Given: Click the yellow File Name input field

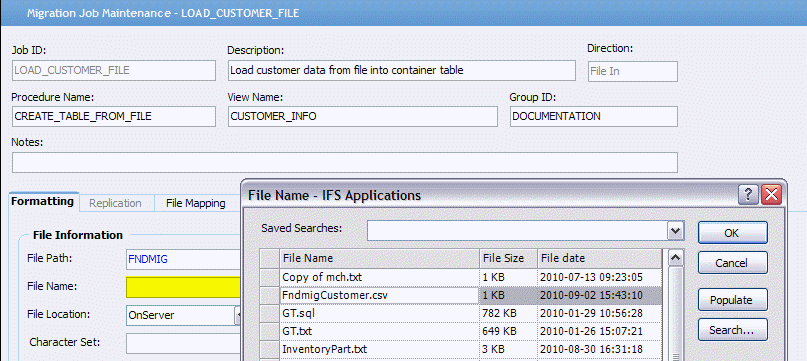Looking at the screenshot, I should pos(184,287).
